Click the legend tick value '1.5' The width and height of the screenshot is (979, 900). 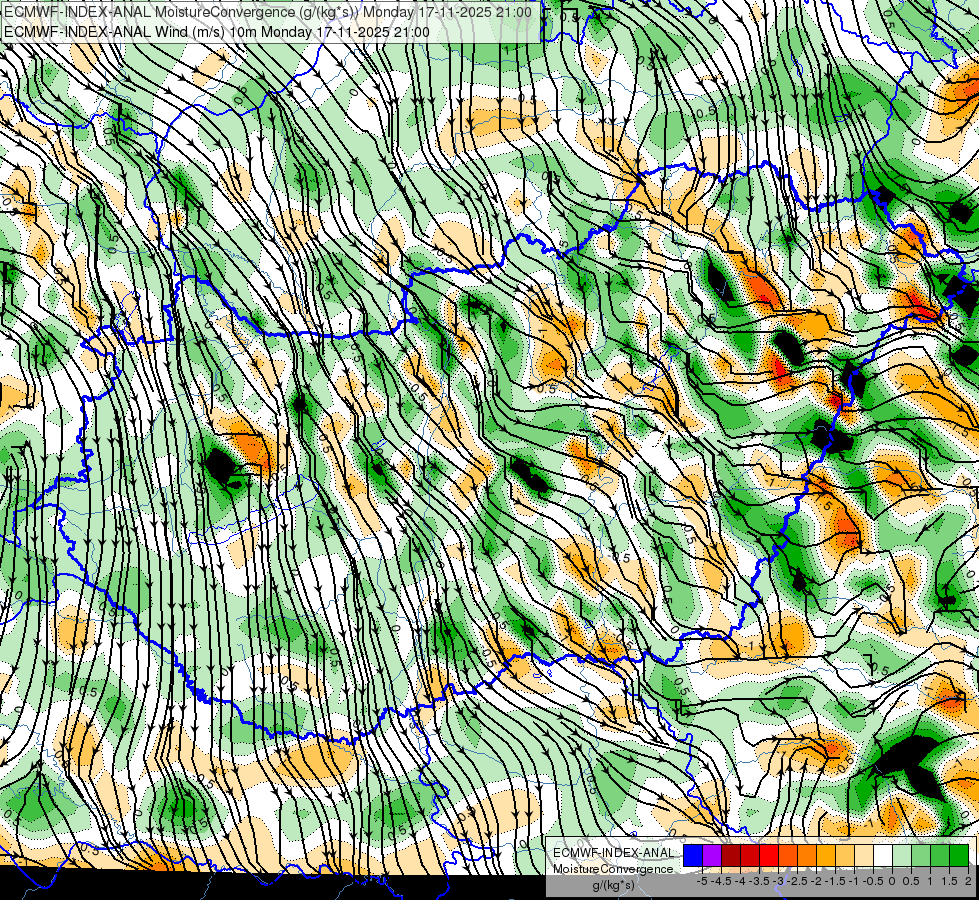[x=949, y=881]
